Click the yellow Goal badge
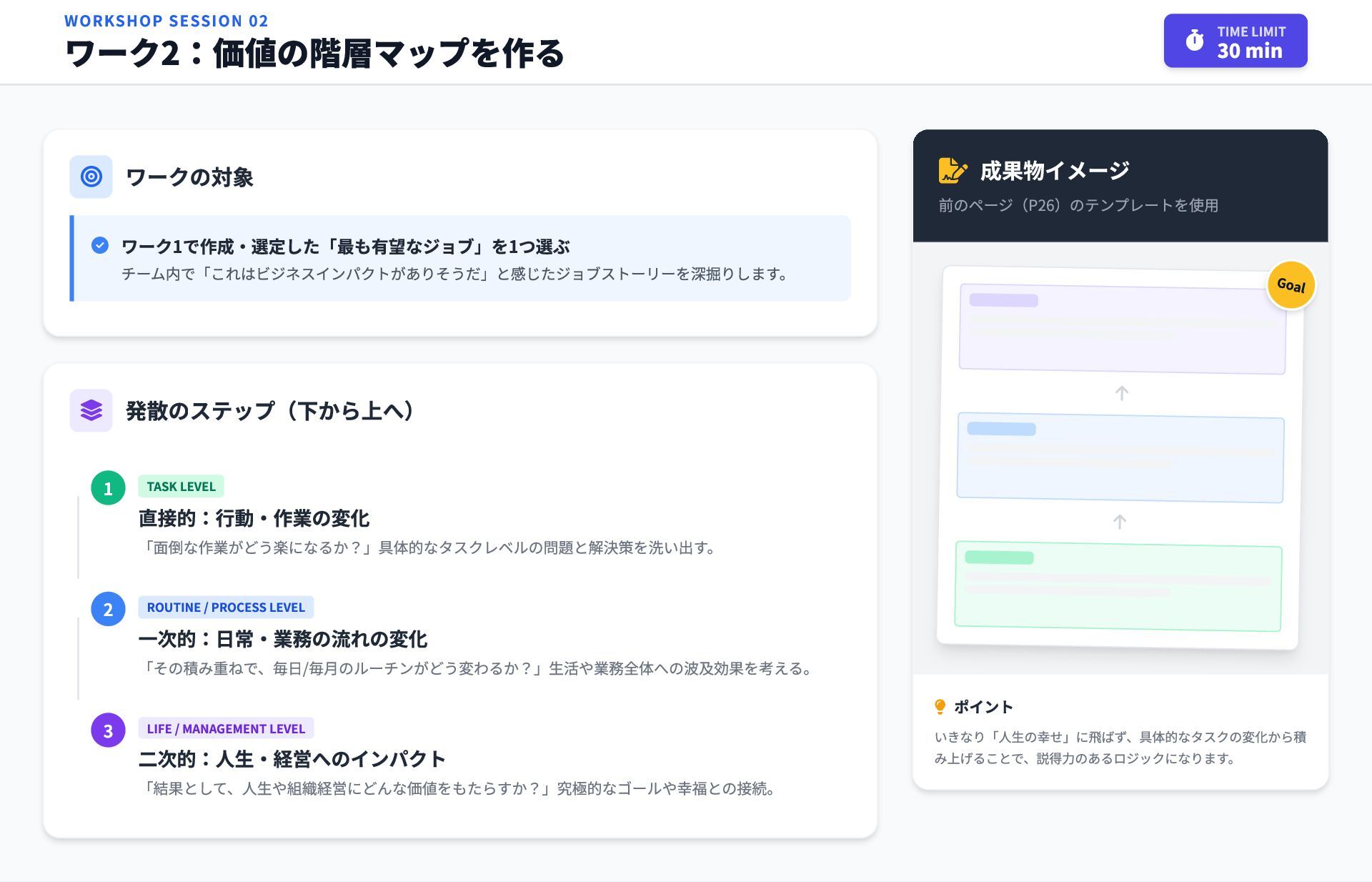The height and width of the screenshot is (882, 1372). click(x=1291, y=285)
